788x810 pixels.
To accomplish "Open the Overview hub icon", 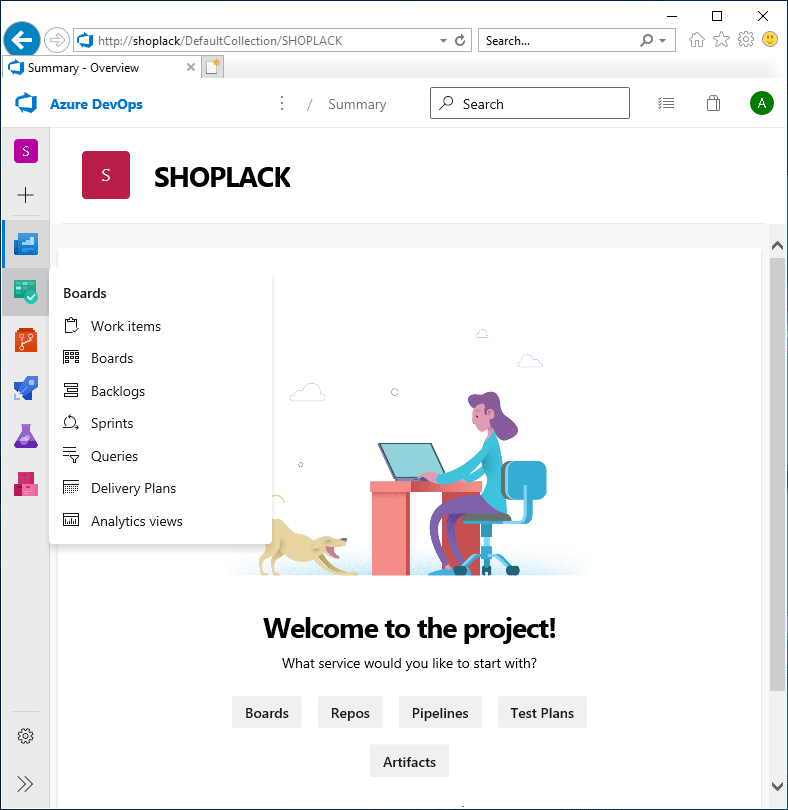I will 26,244.
